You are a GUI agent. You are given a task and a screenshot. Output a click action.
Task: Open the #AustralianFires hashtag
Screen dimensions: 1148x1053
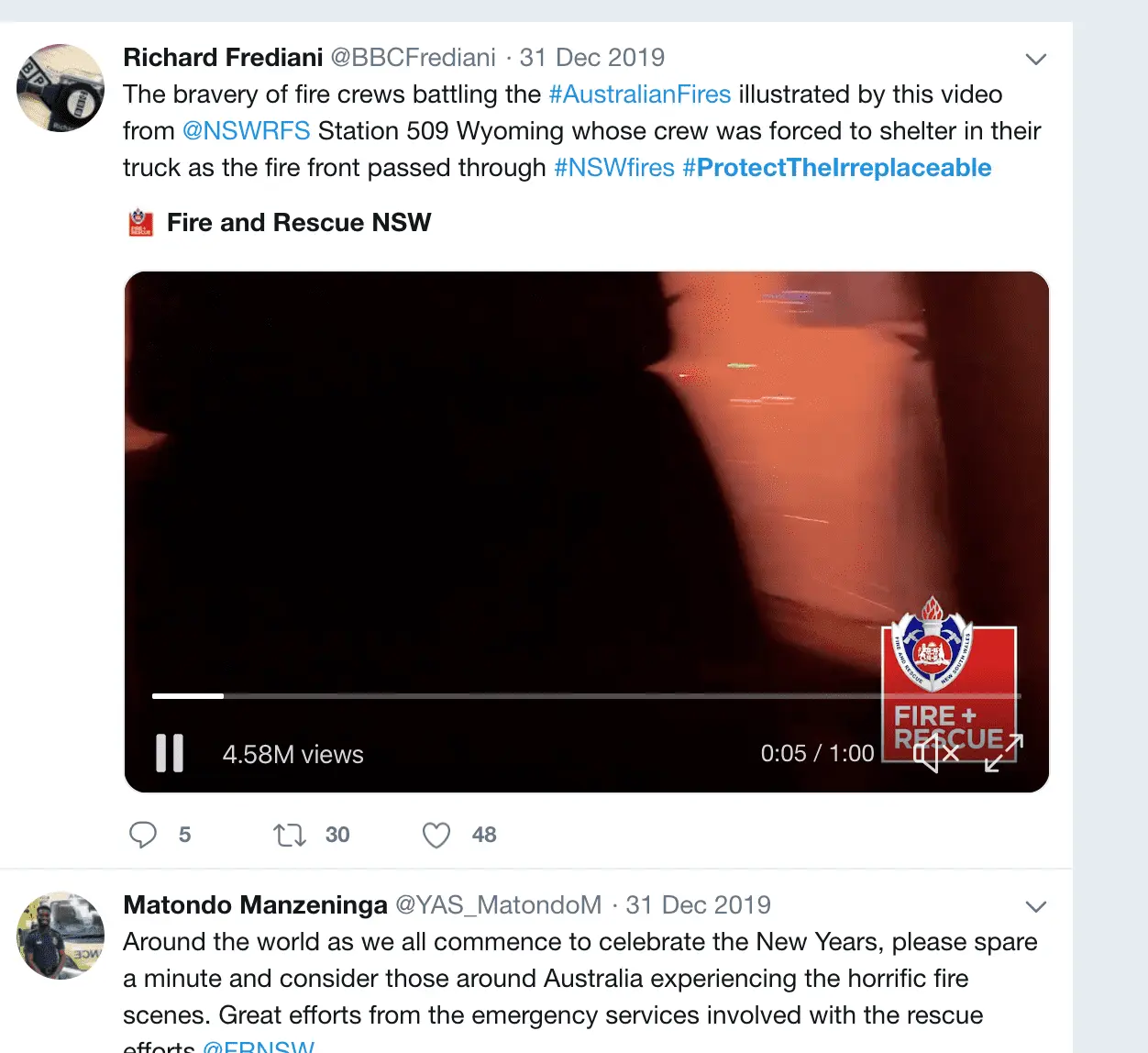tap(640, 94)
